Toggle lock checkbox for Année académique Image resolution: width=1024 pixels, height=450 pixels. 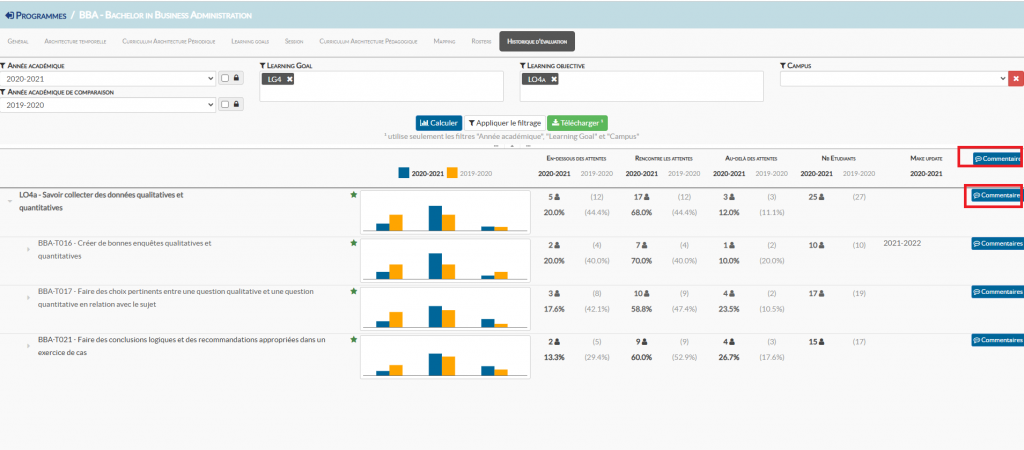225,78
